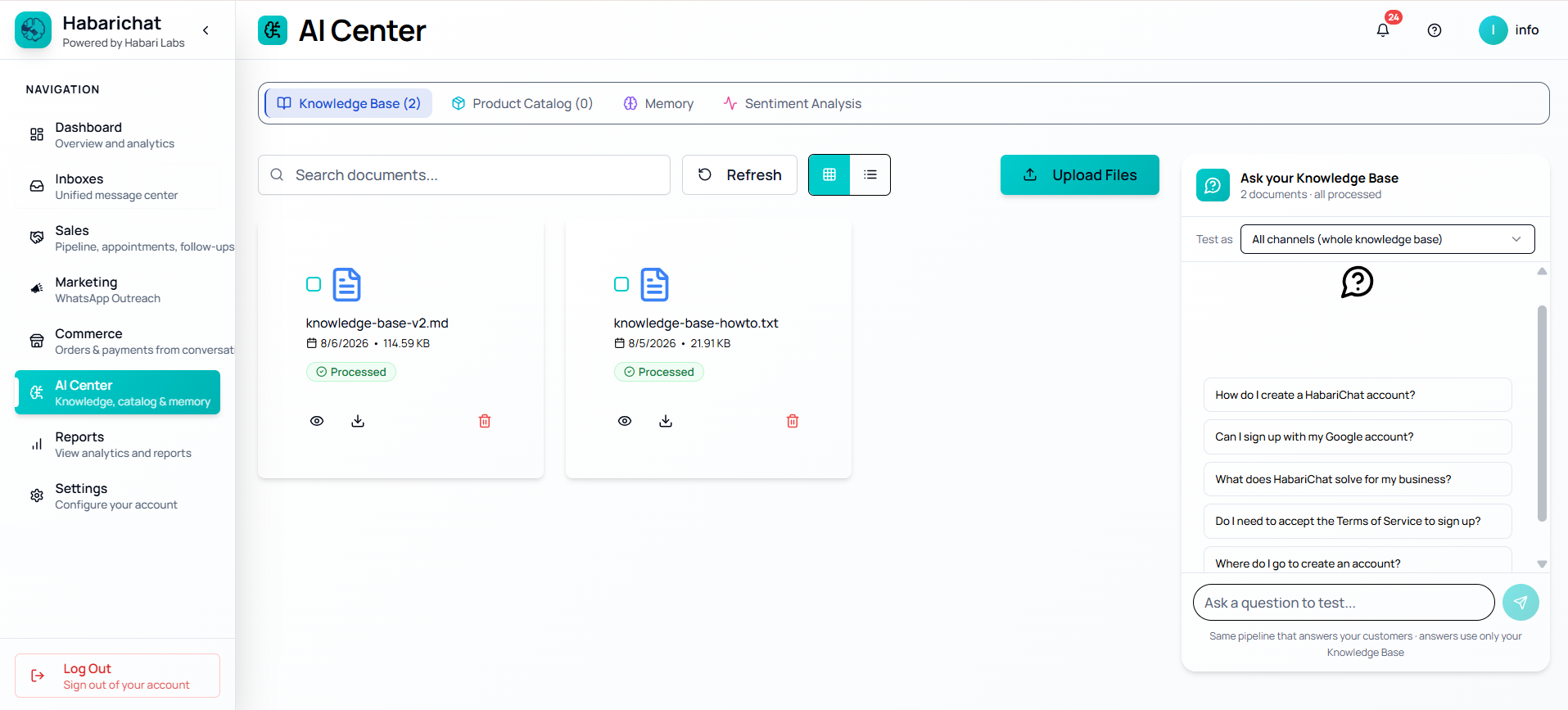This screenshot has width=1568, height=710.
Task: Click the Dashboard grid icon in sidebar
Action: click(x=37, y=134)
